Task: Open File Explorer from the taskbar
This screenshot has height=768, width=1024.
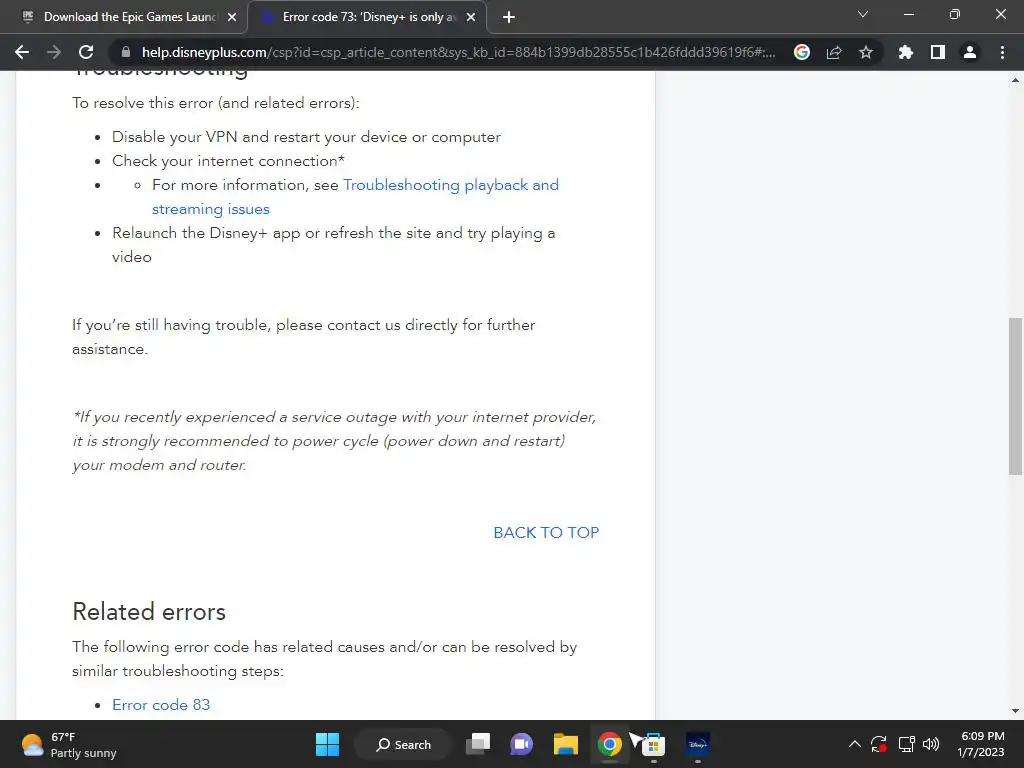Action: (x=566, y=744)
